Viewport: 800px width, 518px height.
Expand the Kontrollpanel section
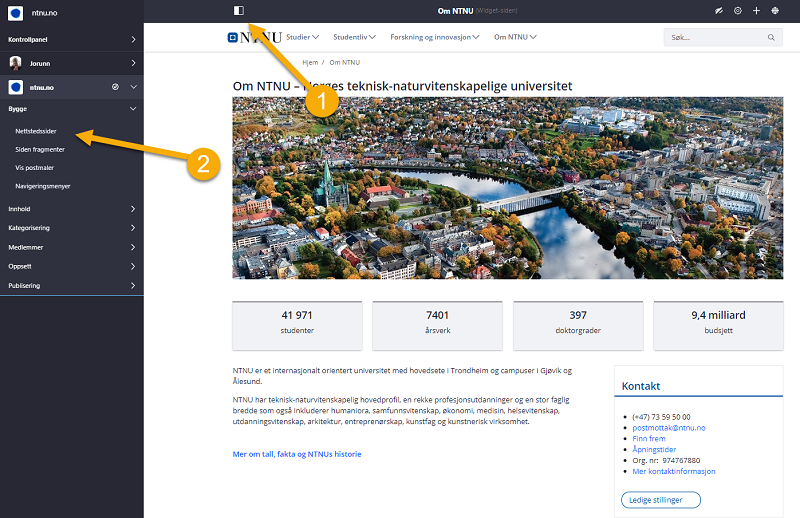[71, 39]
